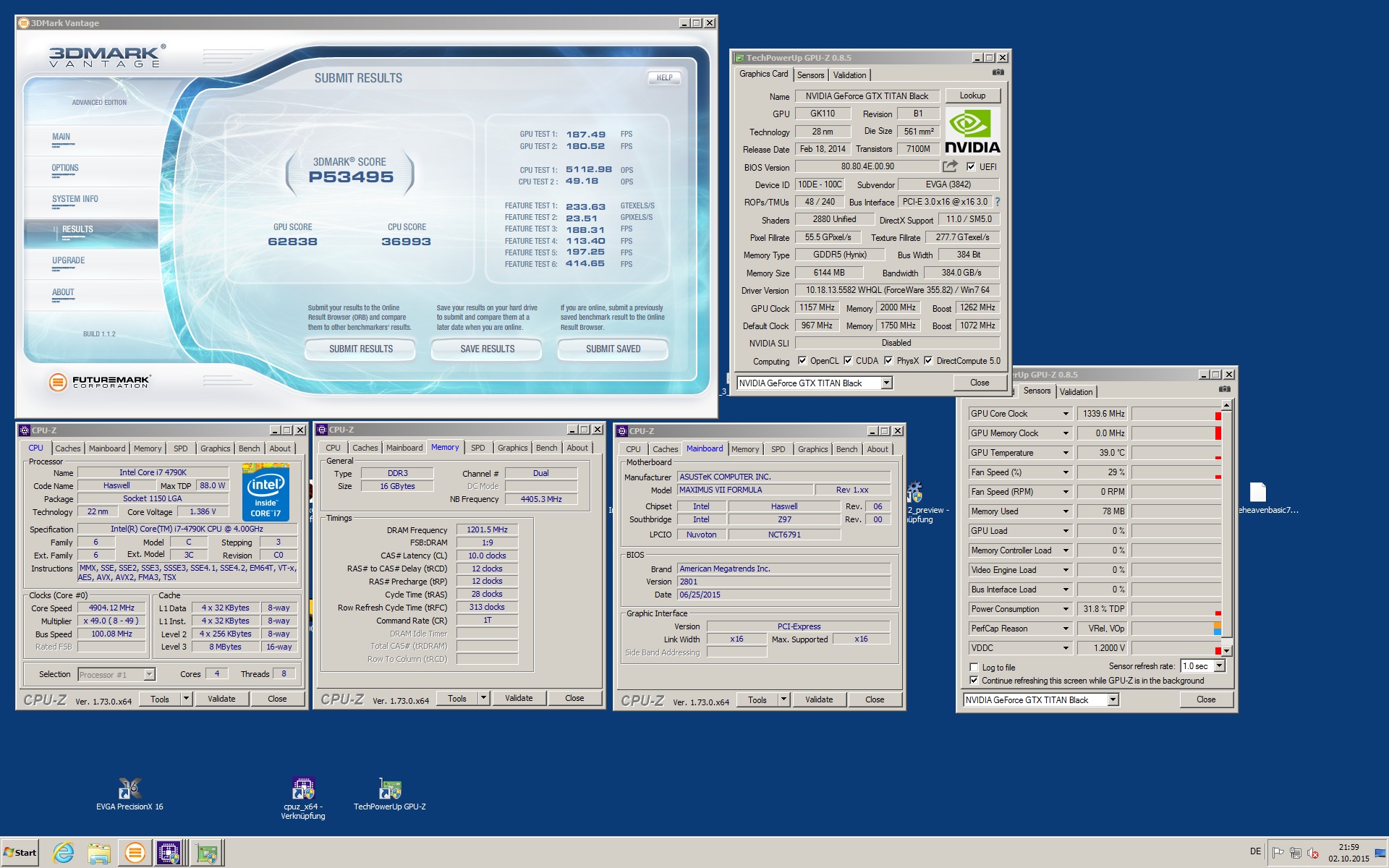Click the scroll-down arrow in GPU-Z Sensors list
The width and height of the screenshot is (1389, 868).
[1227, 650]
